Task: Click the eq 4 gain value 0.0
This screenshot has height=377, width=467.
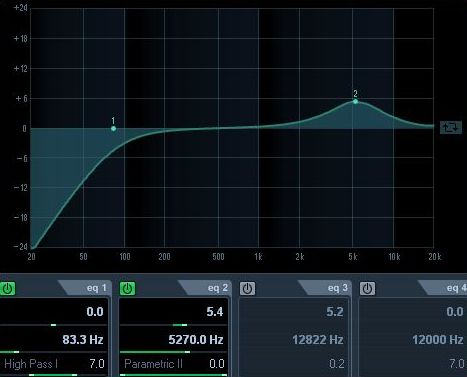Action: pyautogui.click(x=455, y=312)
